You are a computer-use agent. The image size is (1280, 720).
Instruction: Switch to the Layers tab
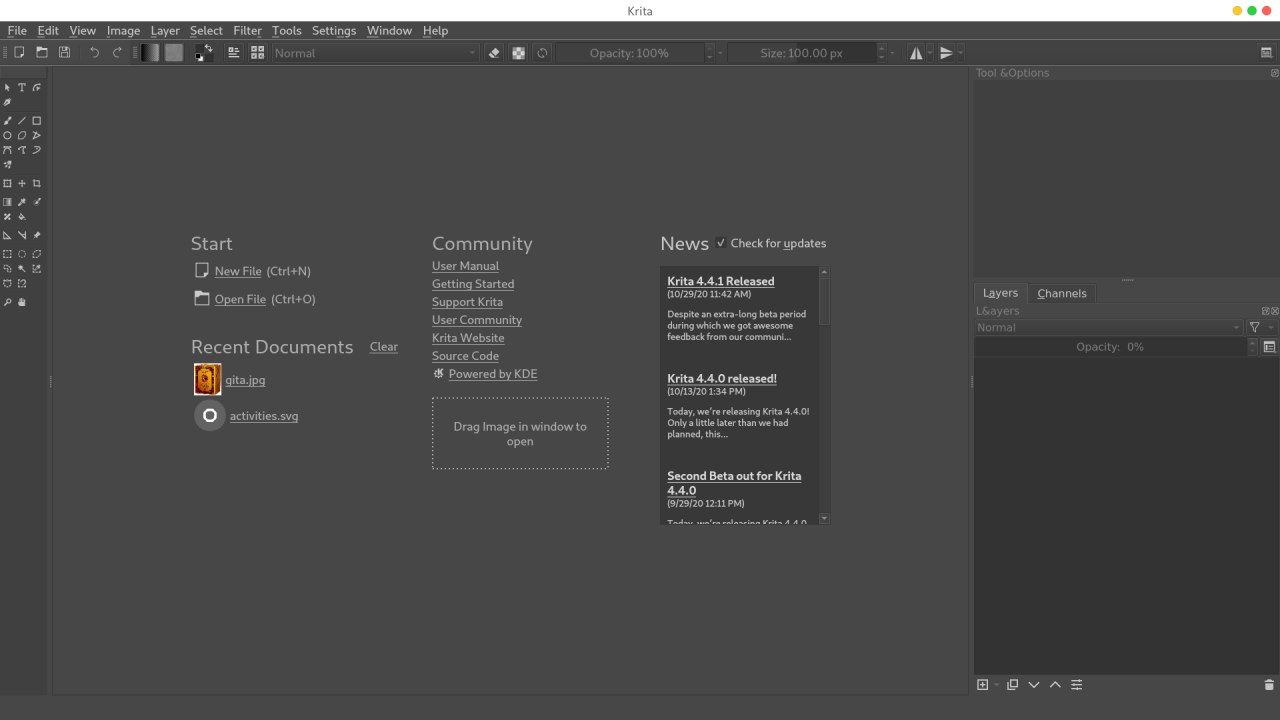pyautogui.click(x=1000, y=293)
